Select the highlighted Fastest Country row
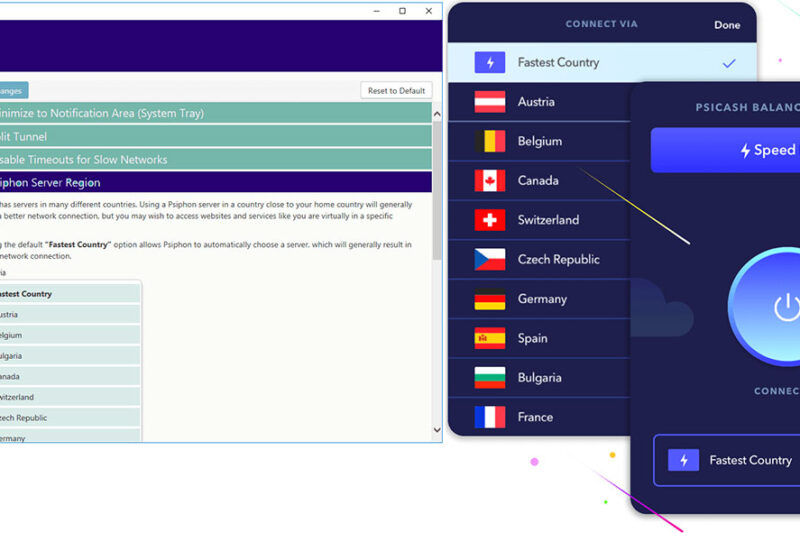 pos(602,62)
